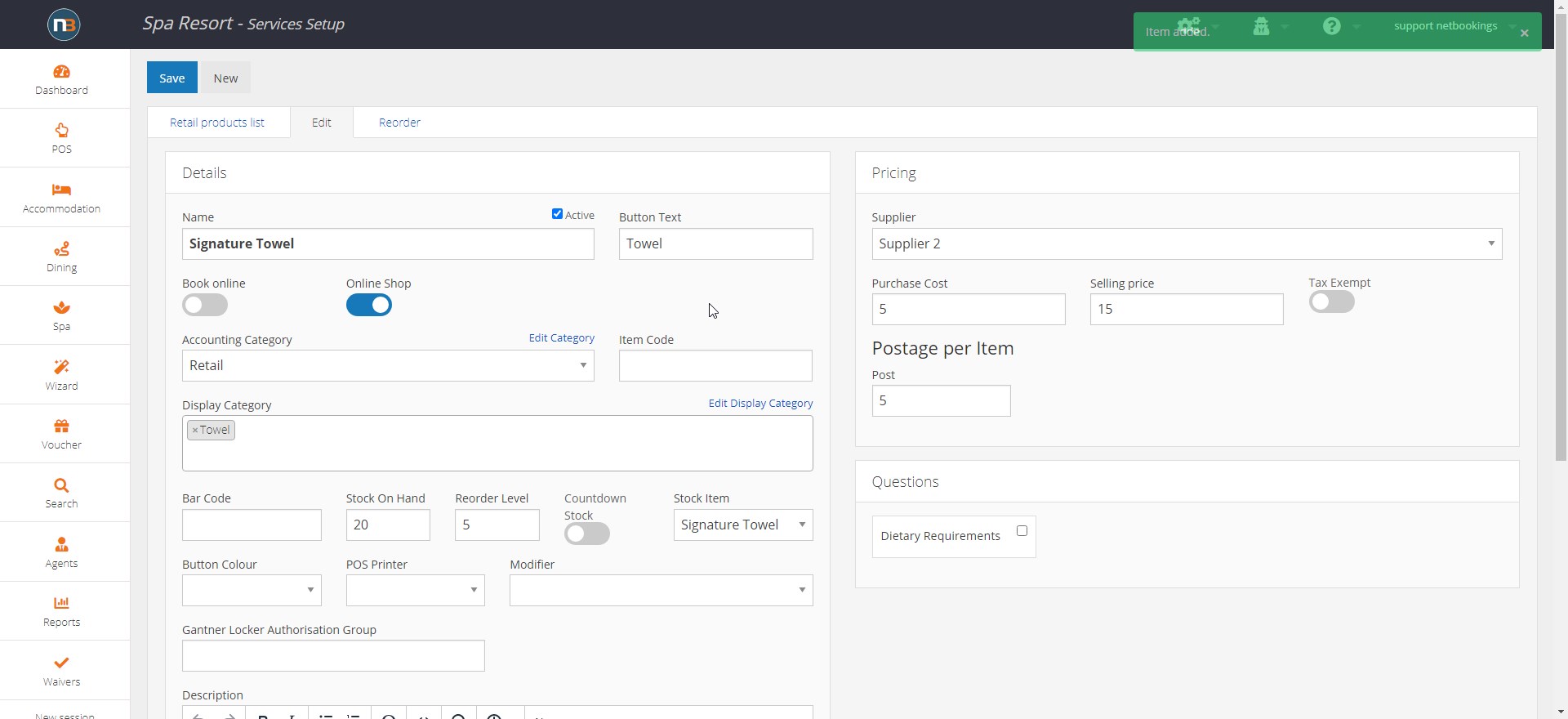Turn off the Online Shop switch

tap(369, 305)
